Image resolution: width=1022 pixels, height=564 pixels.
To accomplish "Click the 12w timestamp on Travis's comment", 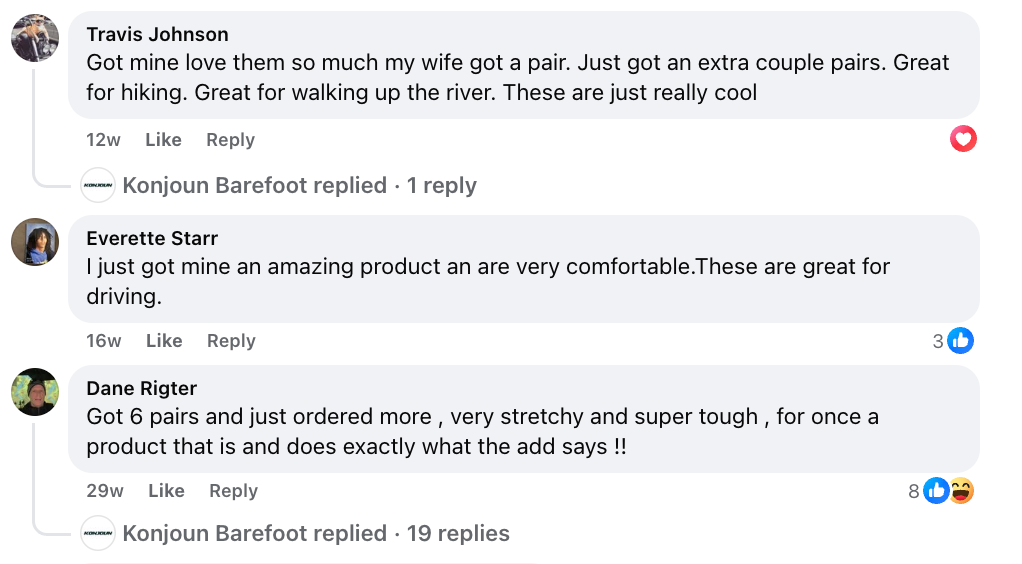I will click(x=103, y=140).
